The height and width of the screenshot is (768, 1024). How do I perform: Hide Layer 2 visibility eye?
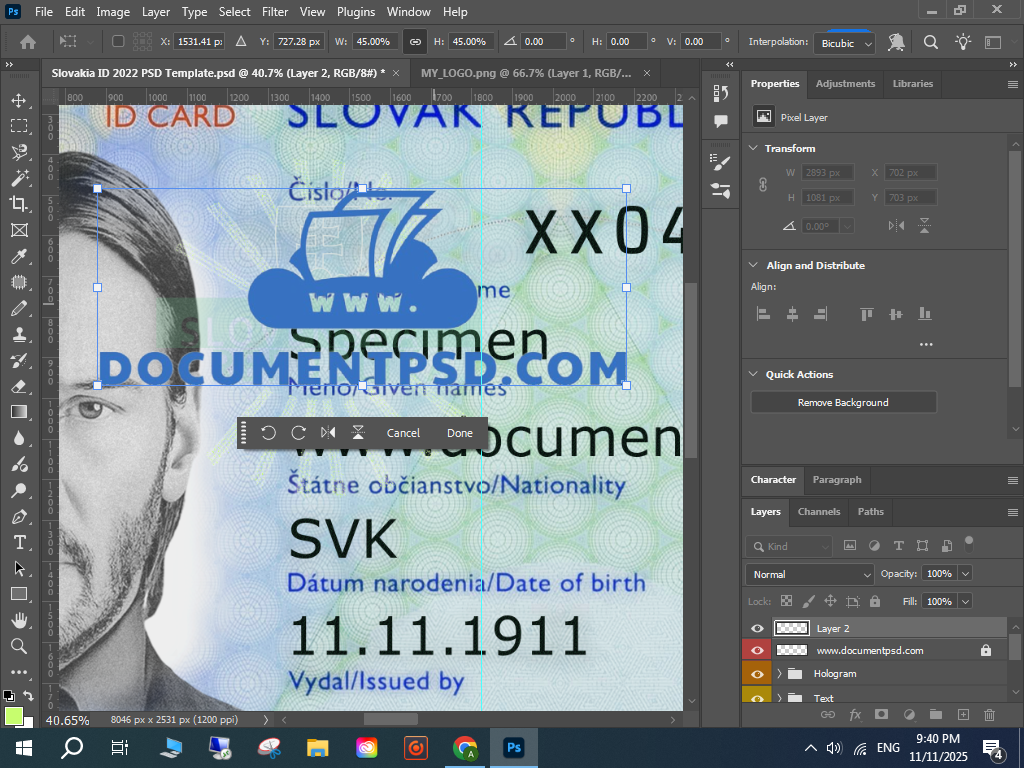click(x=757, y=628)
